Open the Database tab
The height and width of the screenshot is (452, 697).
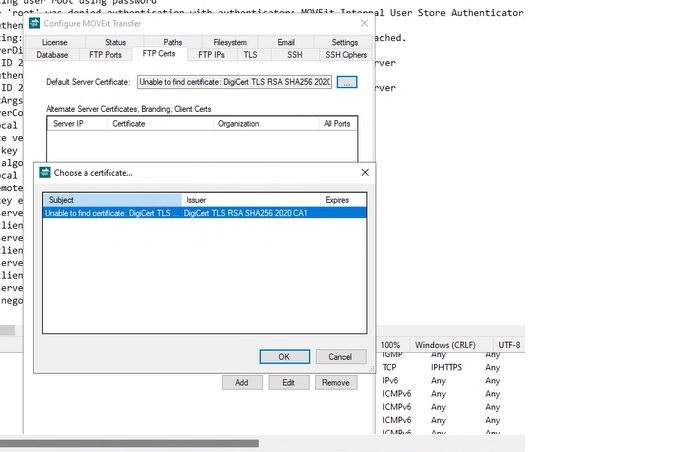(52, 55)
